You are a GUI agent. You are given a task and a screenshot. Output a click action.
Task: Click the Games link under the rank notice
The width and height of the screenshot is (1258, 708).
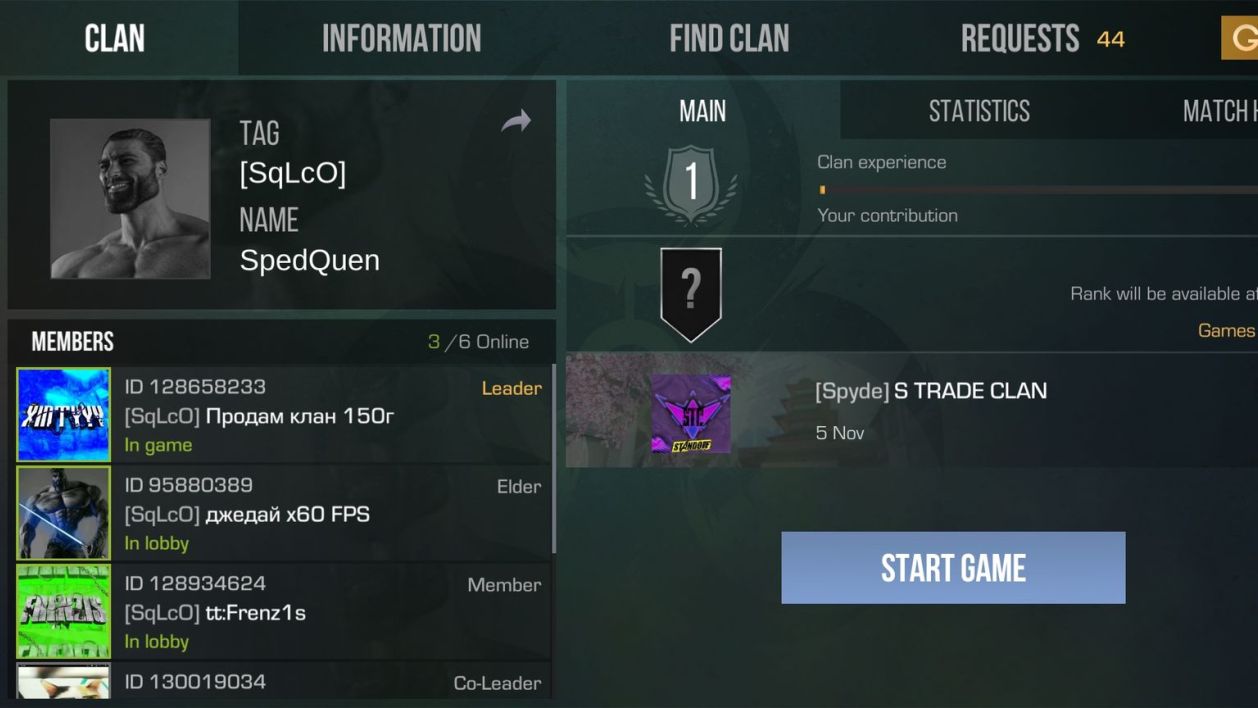pos(1226,331)
